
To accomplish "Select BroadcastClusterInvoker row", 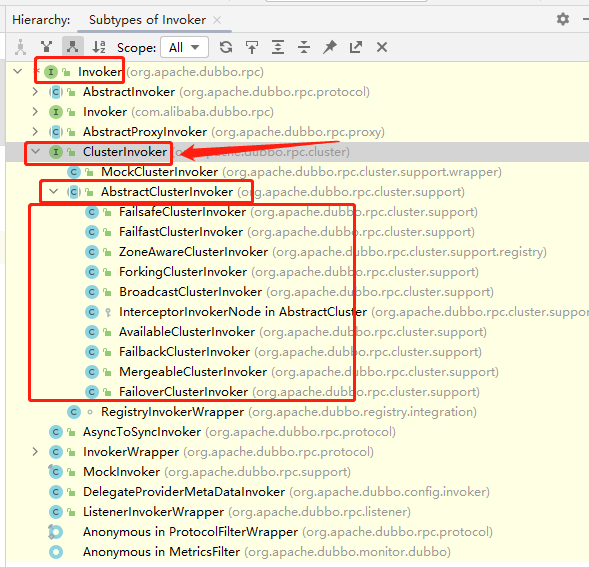I will (297, 292).
